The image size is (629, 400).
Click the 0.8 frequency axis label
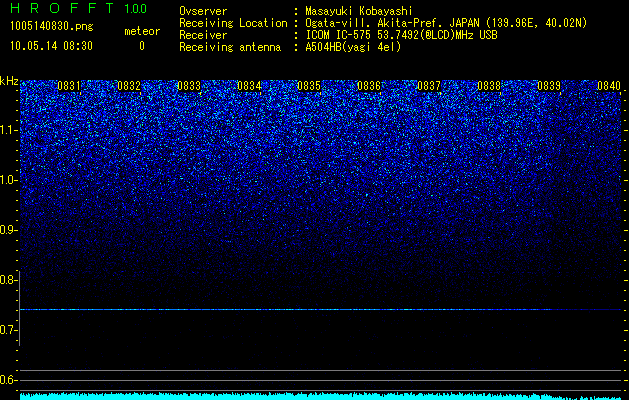click(x=8, y=280)
